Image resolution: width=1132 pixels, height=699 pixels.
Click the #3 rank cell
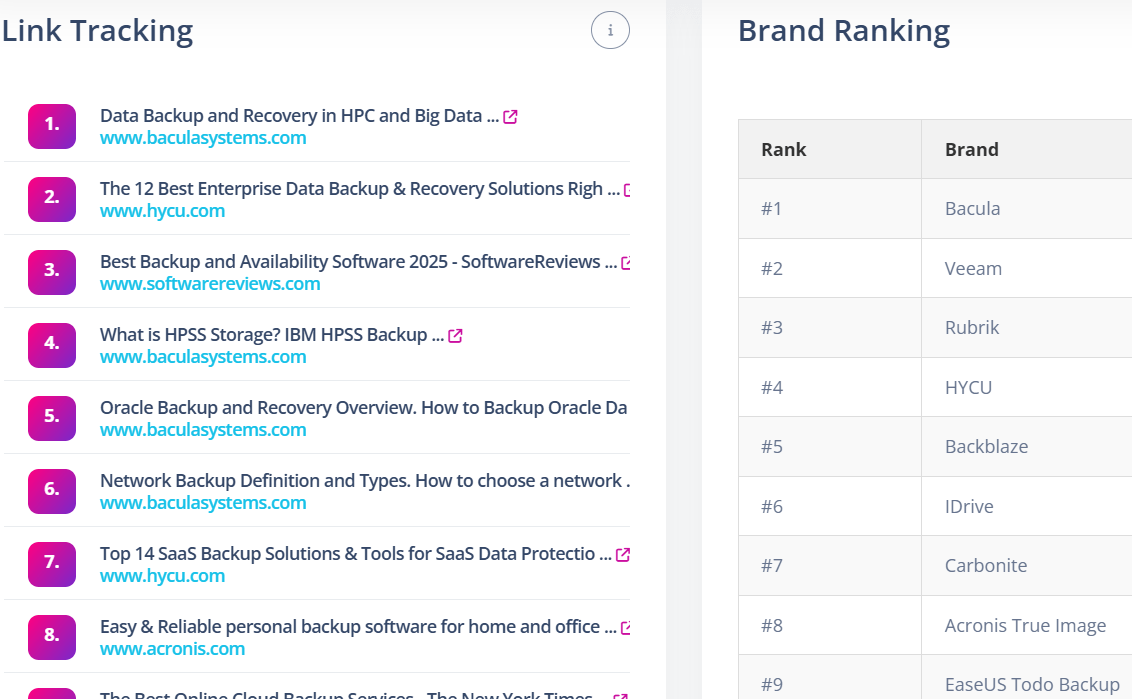[x=830, y=328]
